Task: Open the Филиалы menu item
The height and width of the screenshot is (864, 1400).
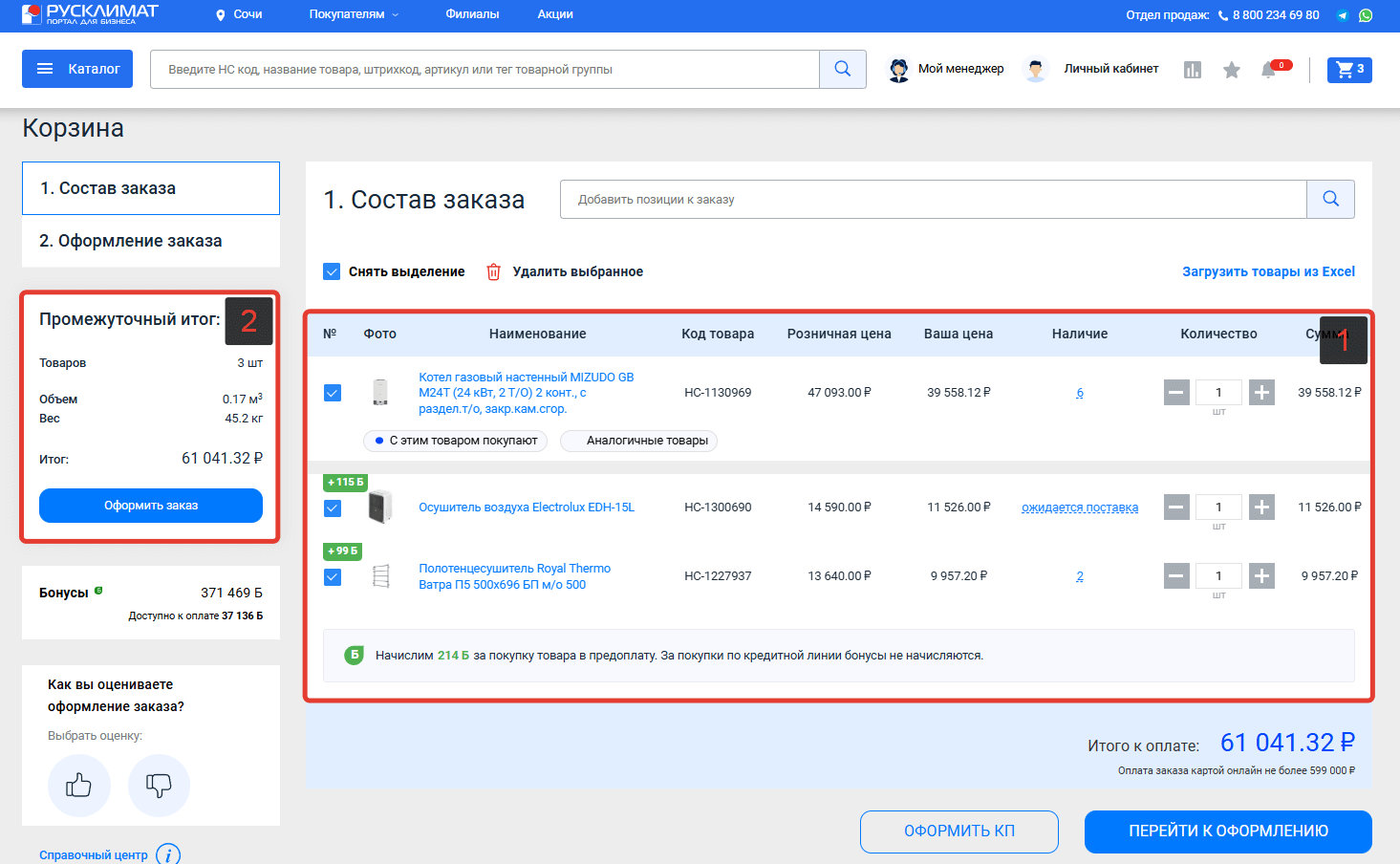Action: (x=472, y=14)
